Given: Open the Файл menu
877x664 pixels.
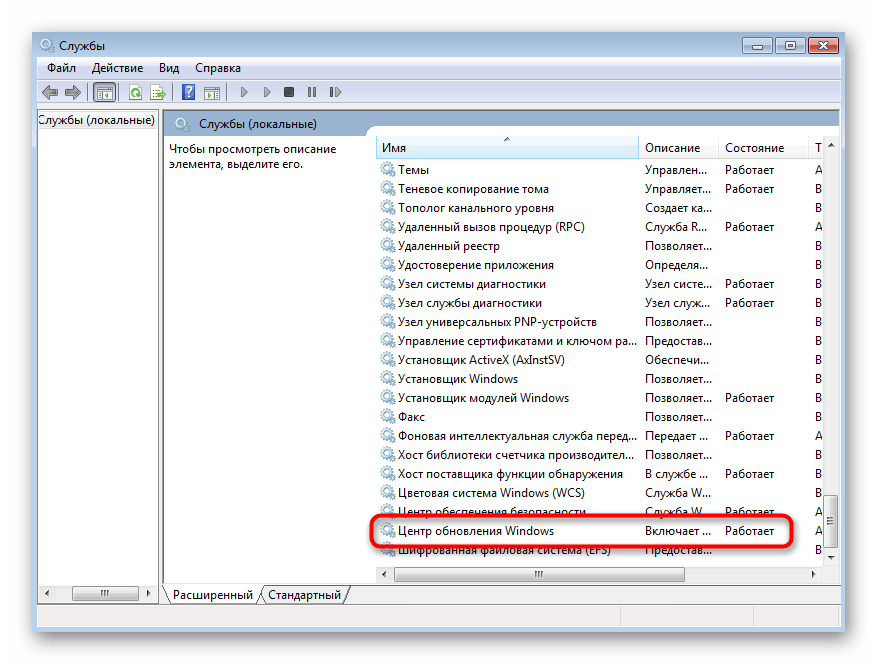Looking at the screenshot, I should coord(62,68).
